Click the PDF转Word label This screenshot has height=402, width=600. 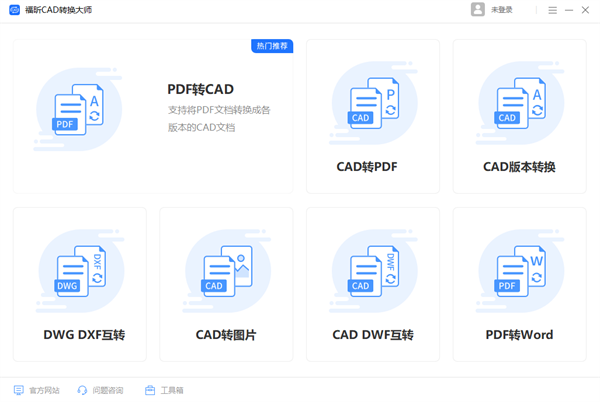[519, 335]
